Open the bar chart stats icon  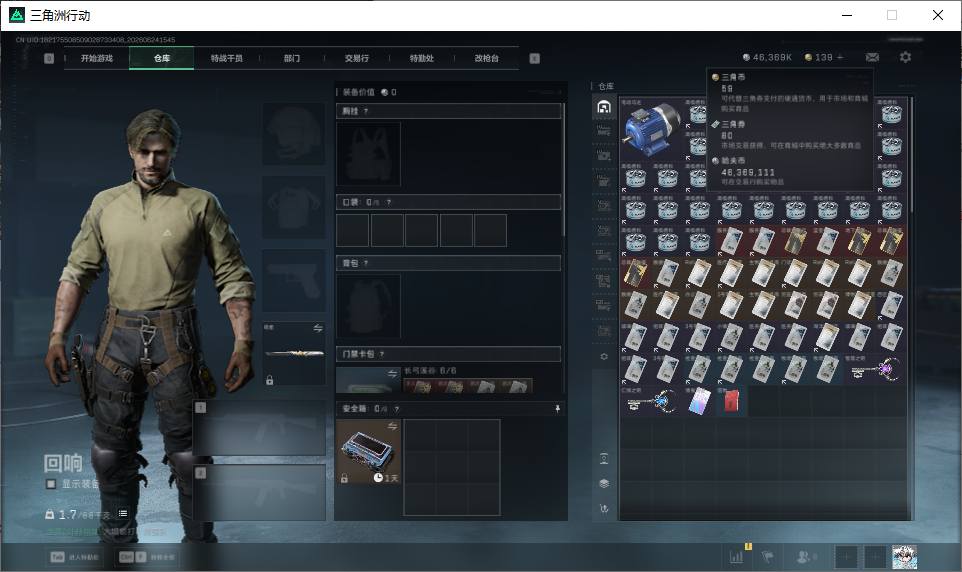(736, 557)
